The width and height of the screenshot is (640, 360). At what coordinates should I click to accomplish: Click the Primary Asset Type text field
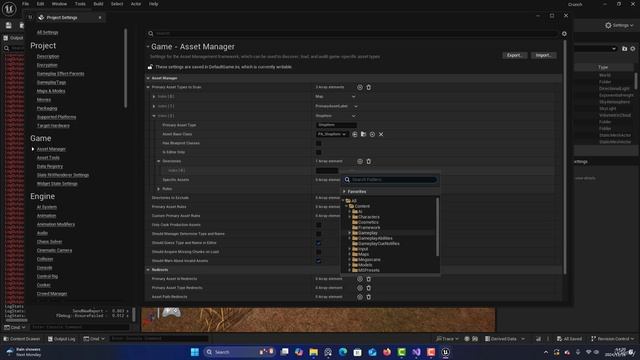[336, 125]
